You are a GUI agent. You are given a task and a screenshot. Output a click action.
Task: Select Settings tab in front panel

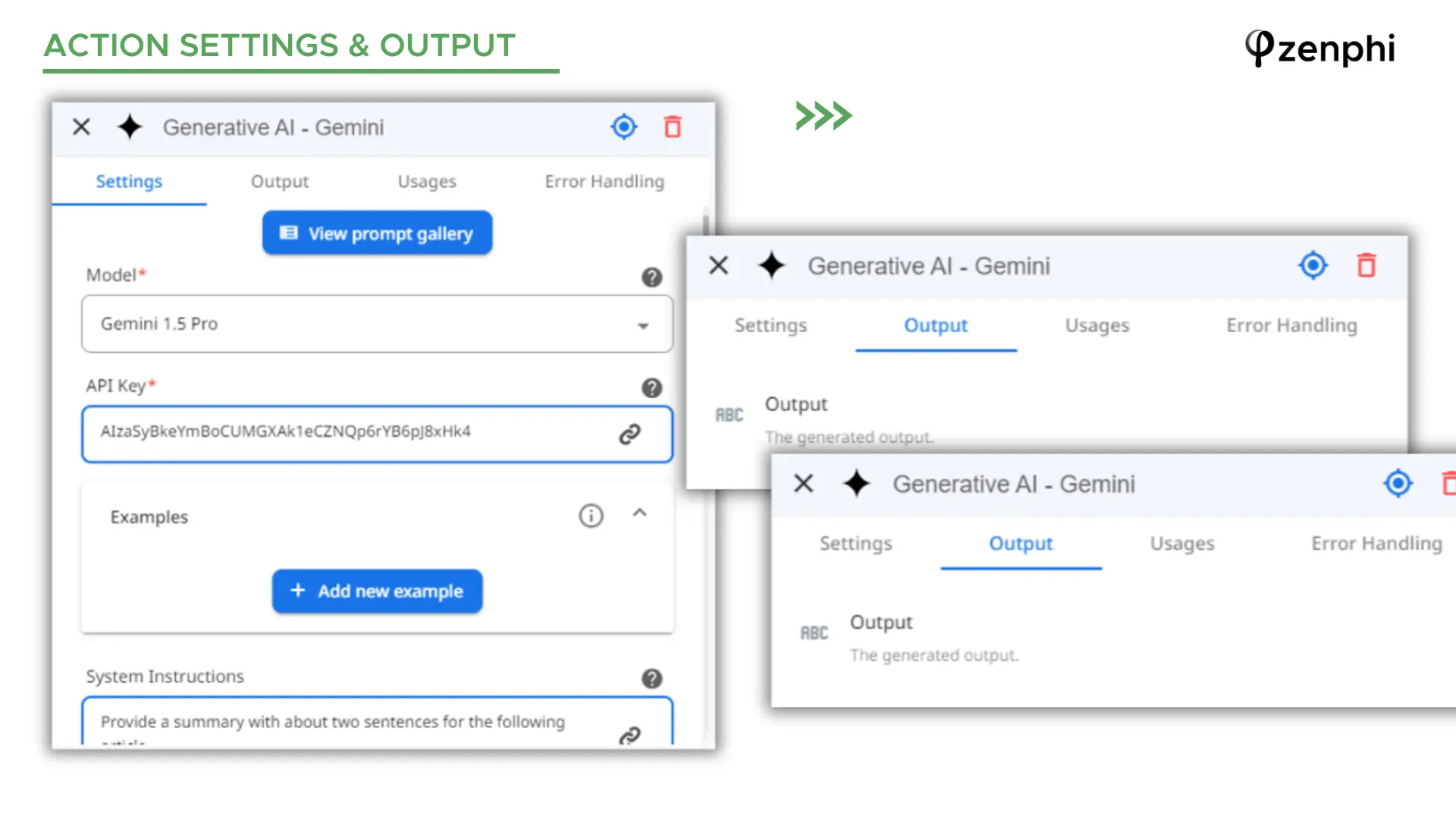coord(855,543)
